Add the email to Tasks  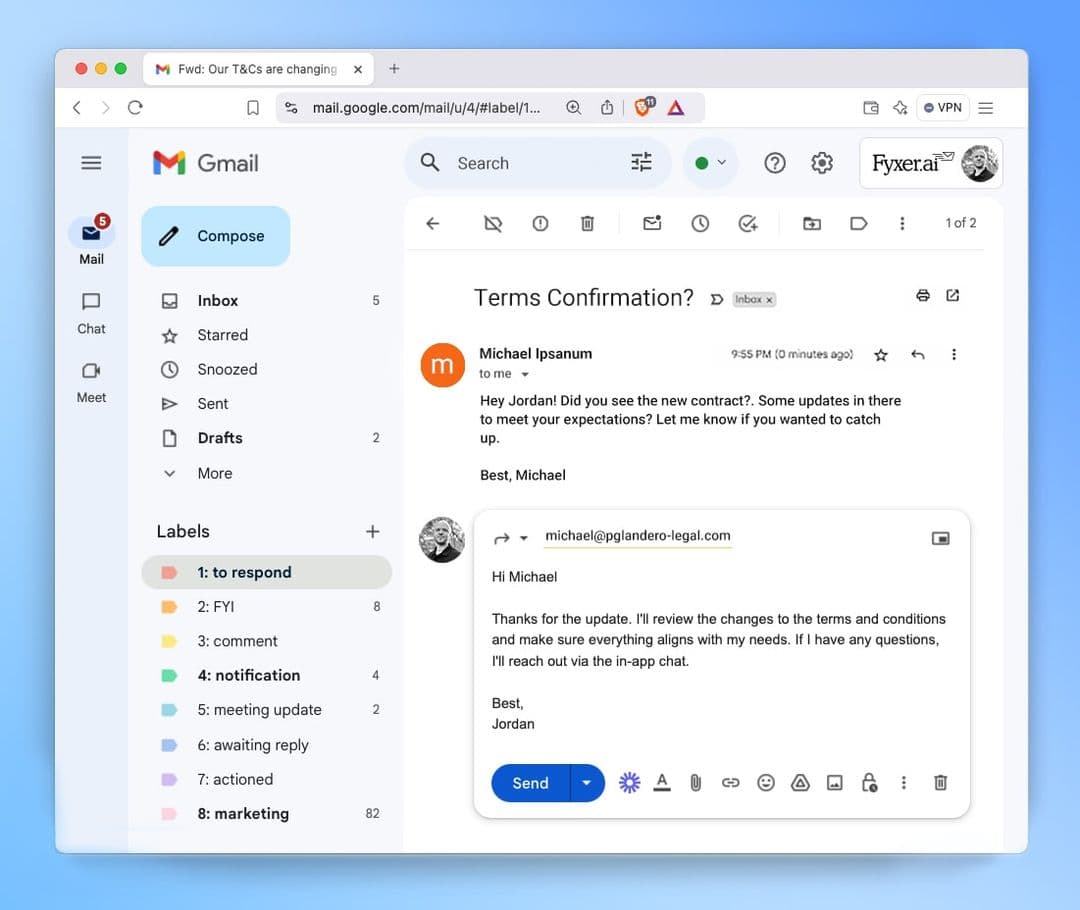[748, 223]
